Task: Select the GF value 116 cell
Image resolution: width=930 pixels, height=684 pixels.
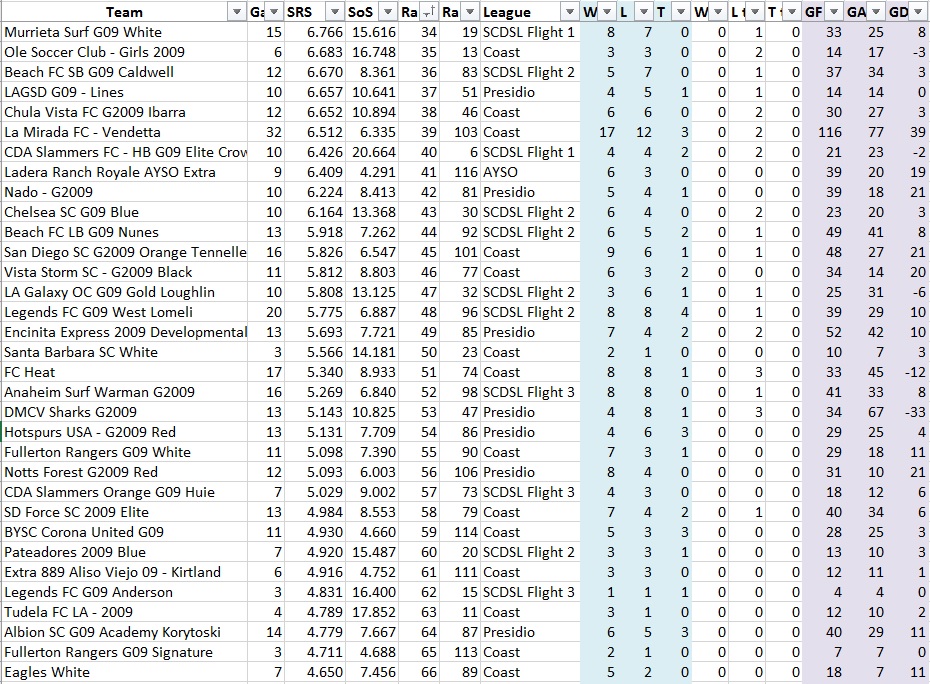Action: [828, 132]
